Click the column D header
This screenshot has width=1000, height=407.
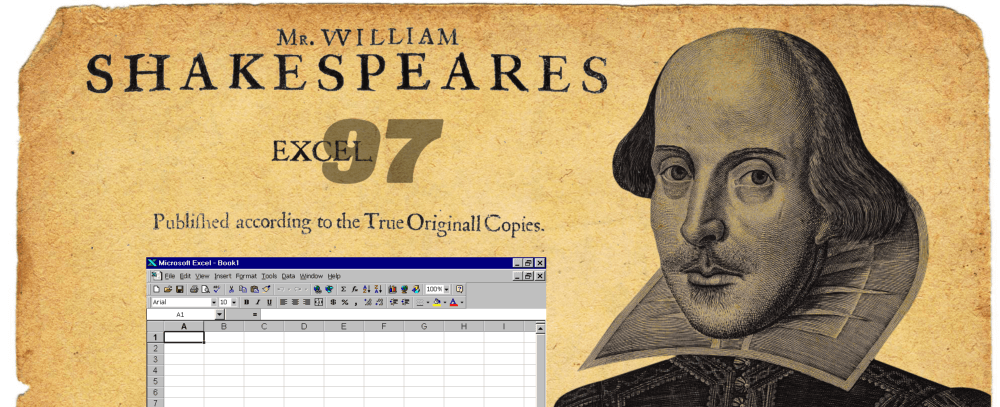304,326
